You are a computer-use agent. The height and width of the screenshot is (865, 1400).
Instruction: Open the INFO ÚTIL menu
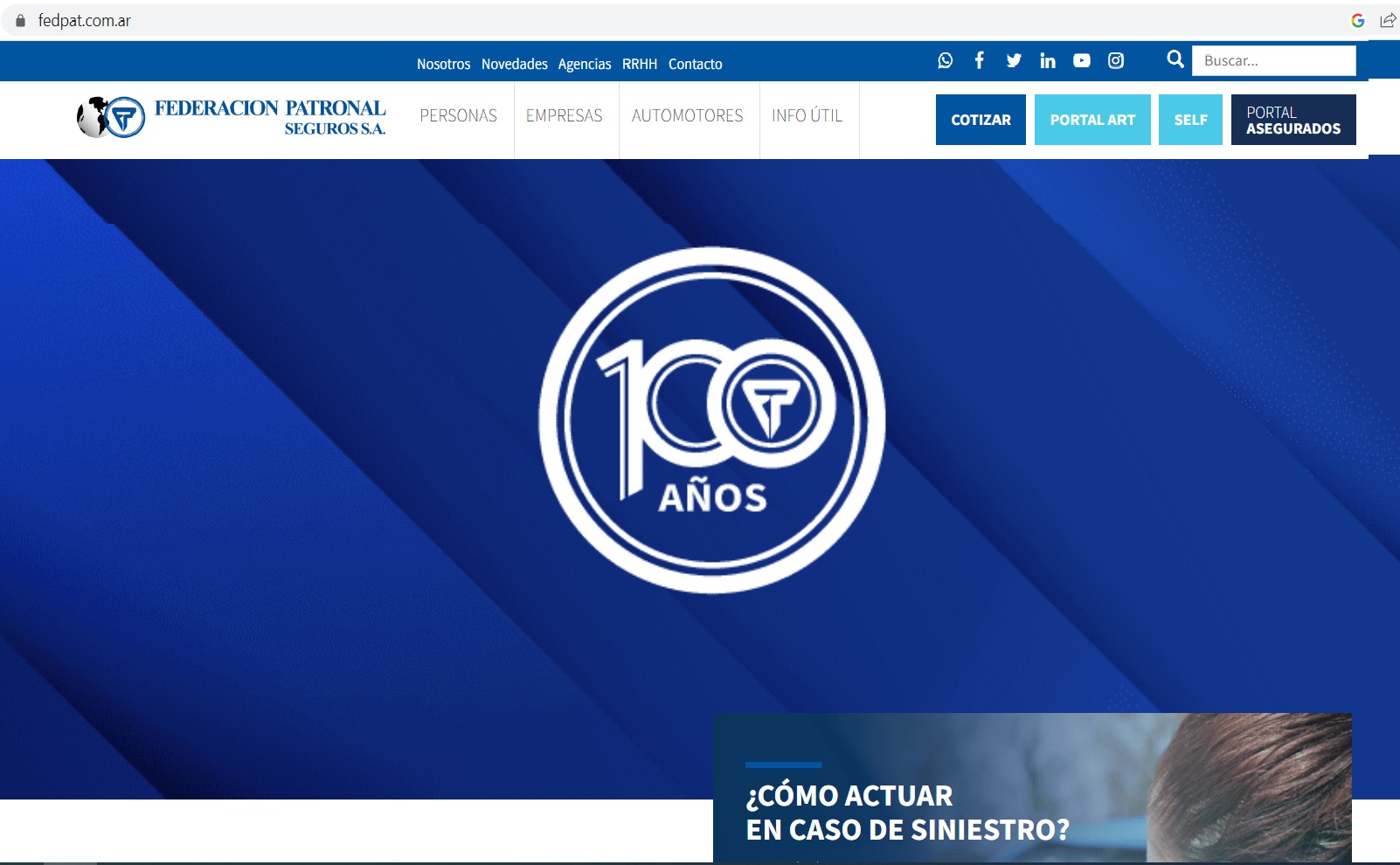click(x=807, y=115)
